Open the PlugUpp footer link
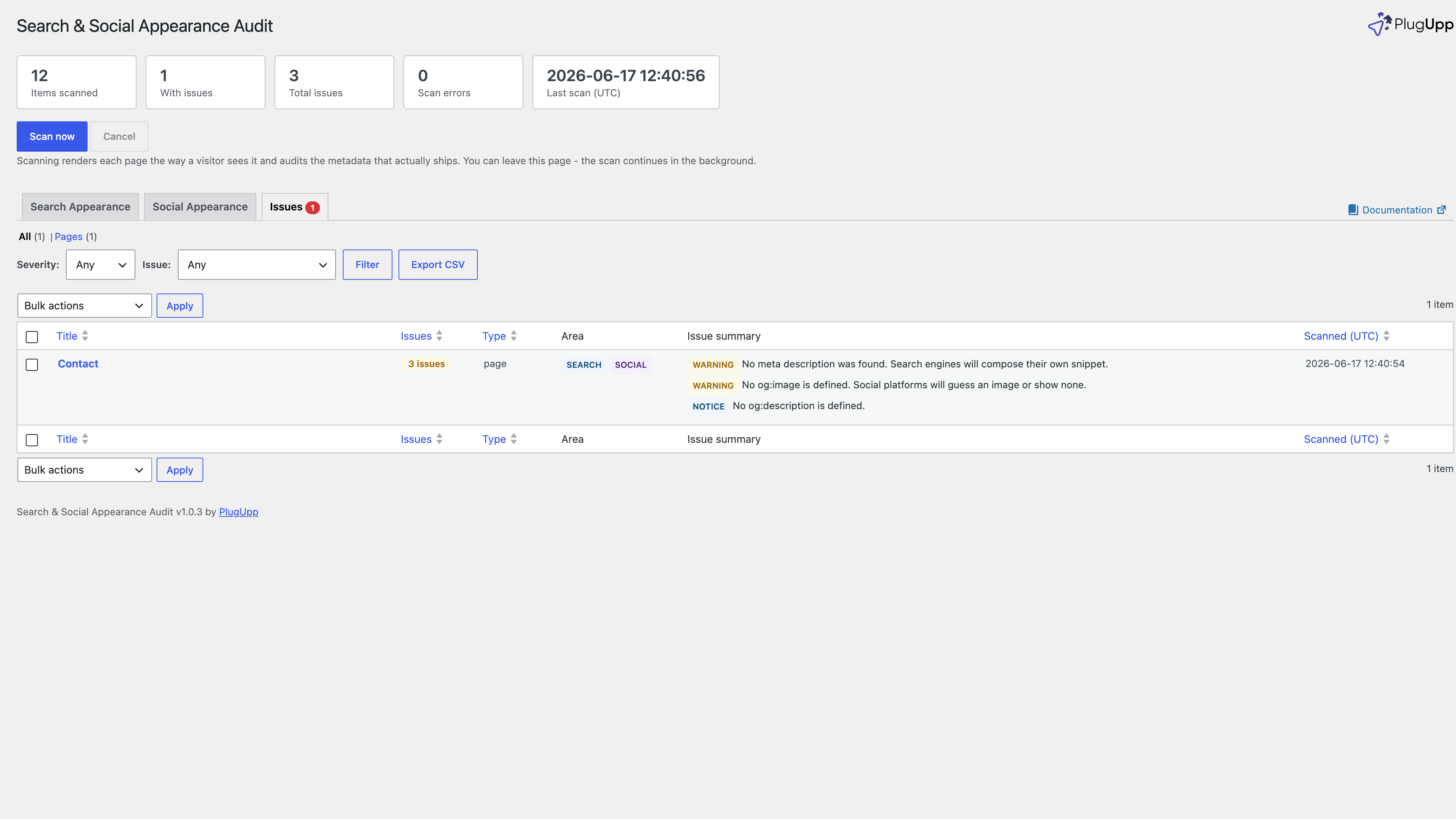1456x819 pixels. 238,511
